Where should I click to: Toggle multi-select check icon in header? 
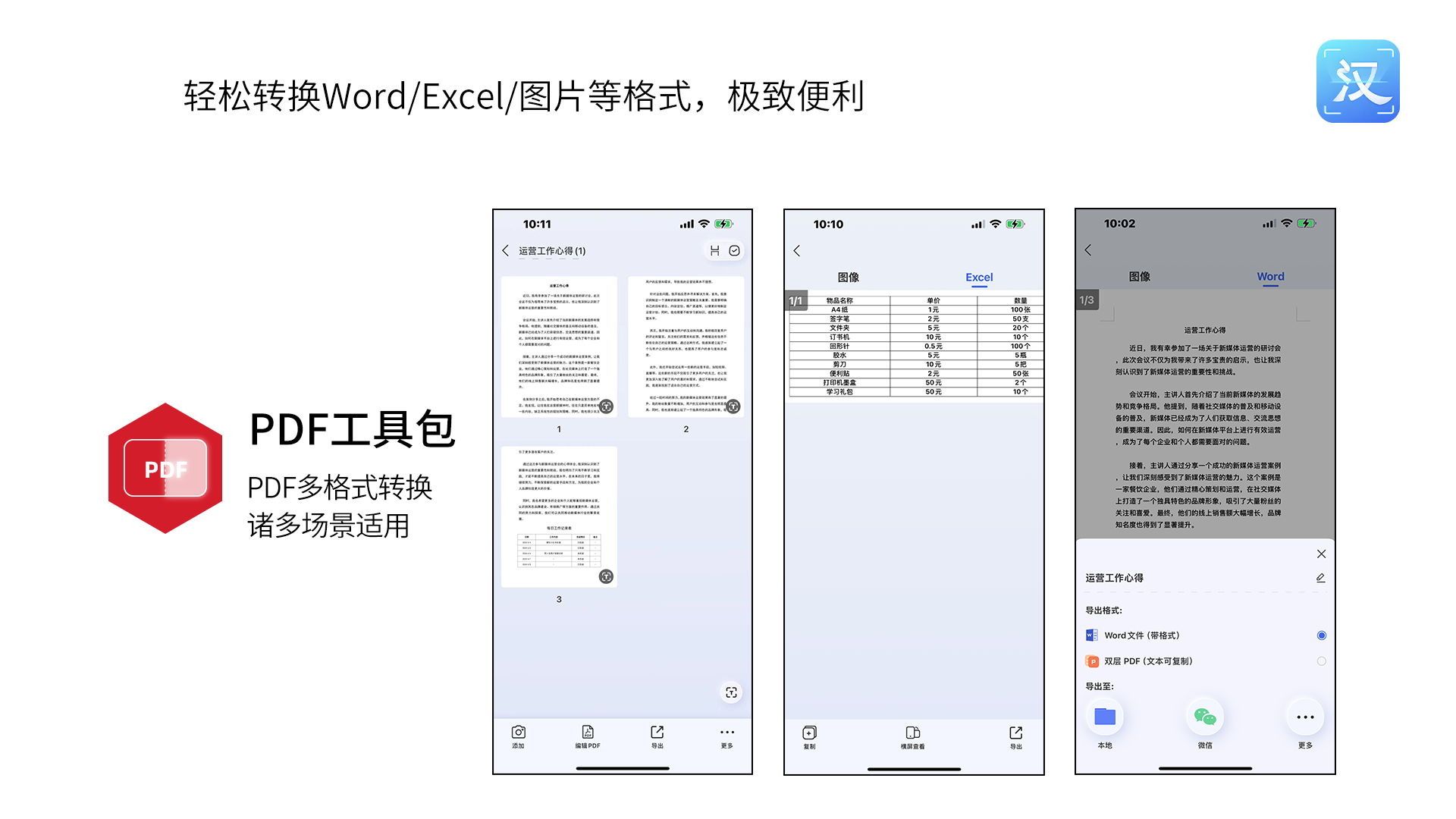[734, 251]
